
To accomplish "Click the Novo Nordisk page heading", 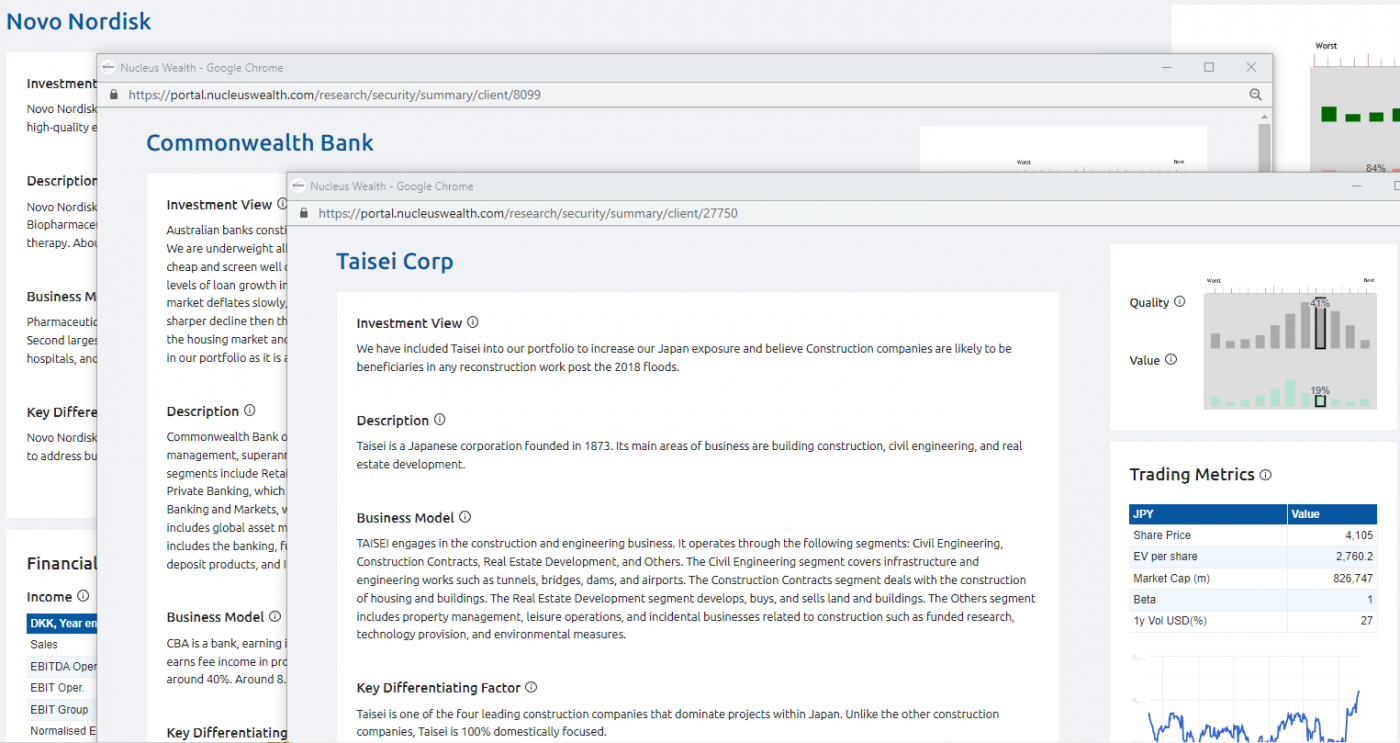I will [79, 21].
